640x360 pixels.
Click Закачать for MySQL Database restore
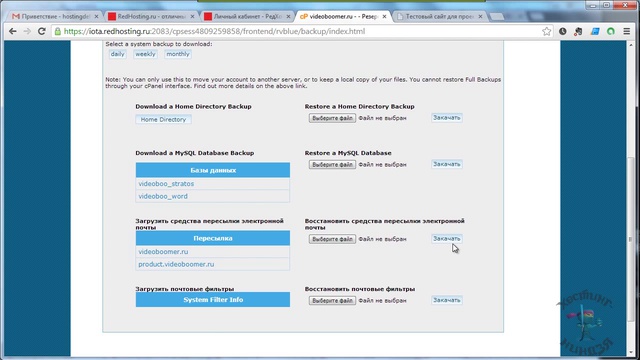(x=447, y=164)
